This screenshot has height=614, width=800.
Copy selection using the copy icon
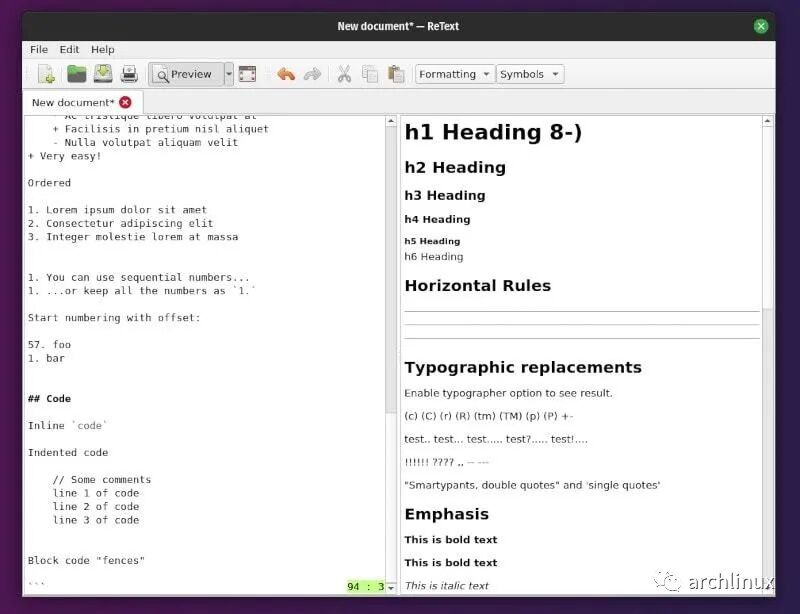[370, 75]
